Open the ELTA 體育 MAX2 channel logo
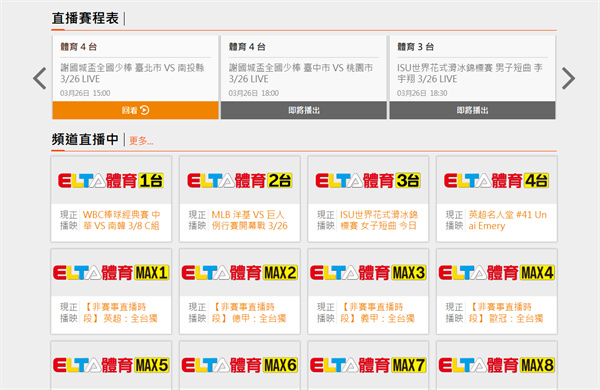The height and width of the screenshot is (390, 600). point(240,273)
